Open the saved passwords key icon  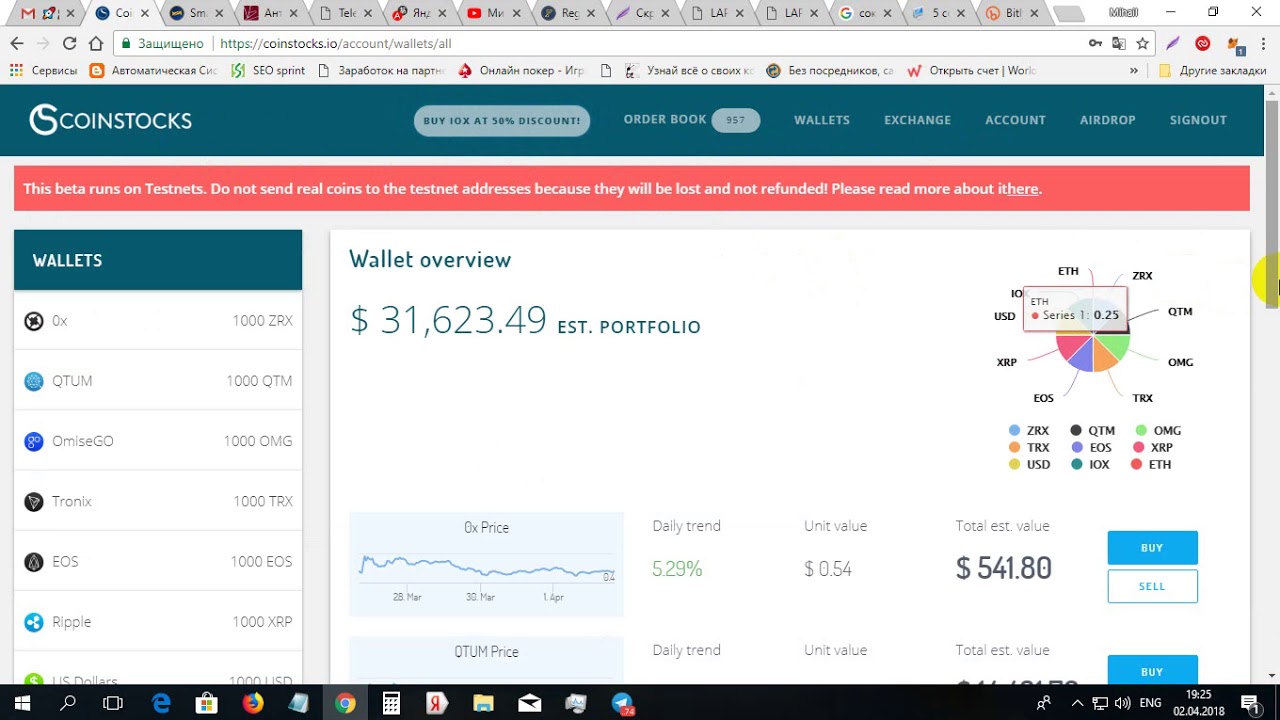[1096, 44]
